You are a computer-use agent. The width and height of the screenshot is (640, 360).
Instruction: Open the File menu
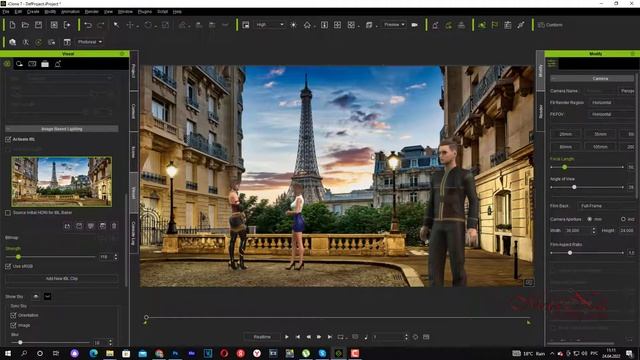click(x=6, y=12)
